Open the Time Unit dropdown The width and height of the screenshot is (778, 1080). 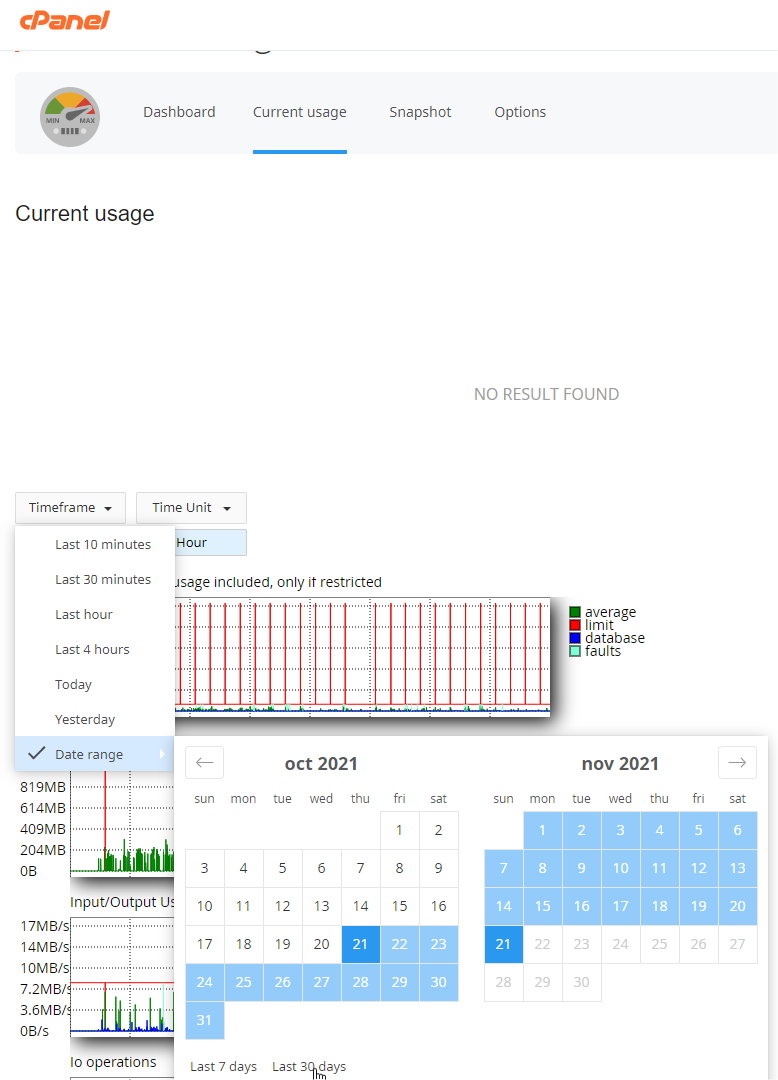pos(191,508)
